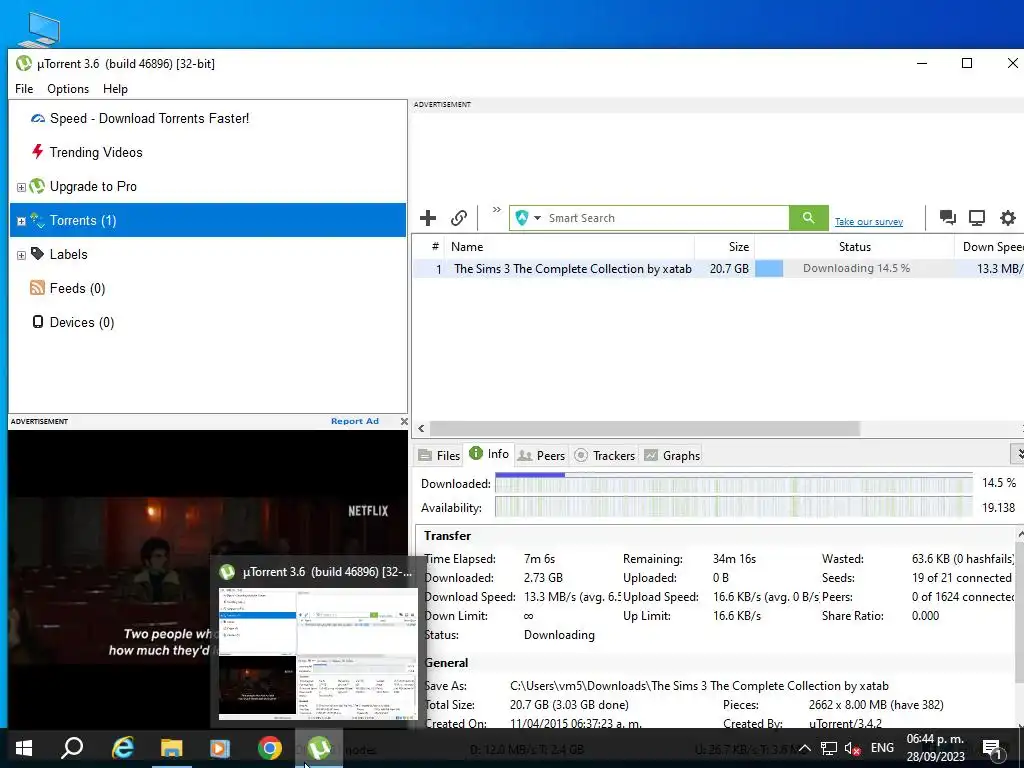Screen dimensions: 1024x768
Task: Switch to the Peers tab
Action: [541, 456]
